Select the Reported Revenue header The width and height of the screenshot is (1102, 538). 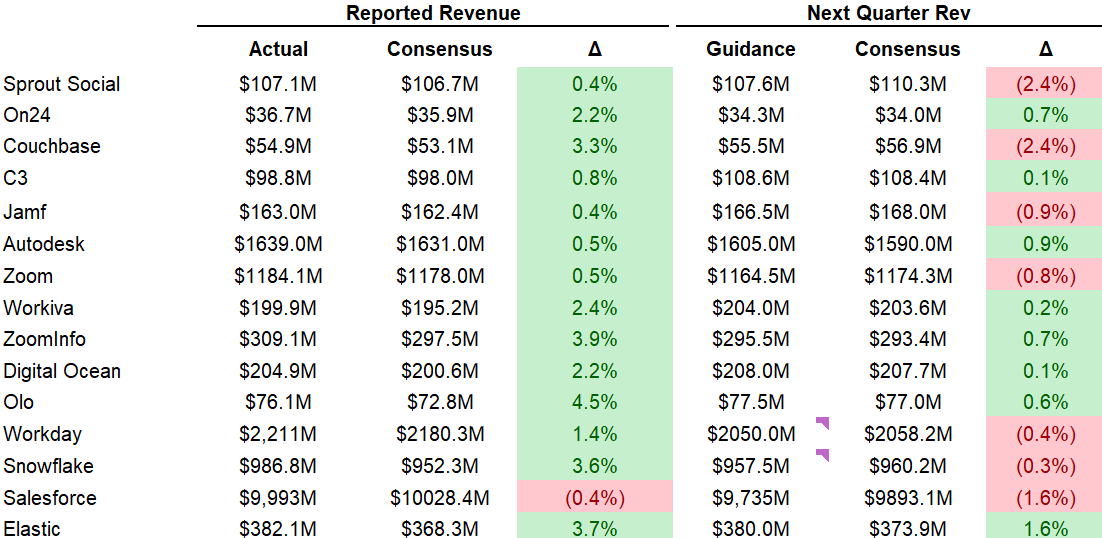click(434, 13)
